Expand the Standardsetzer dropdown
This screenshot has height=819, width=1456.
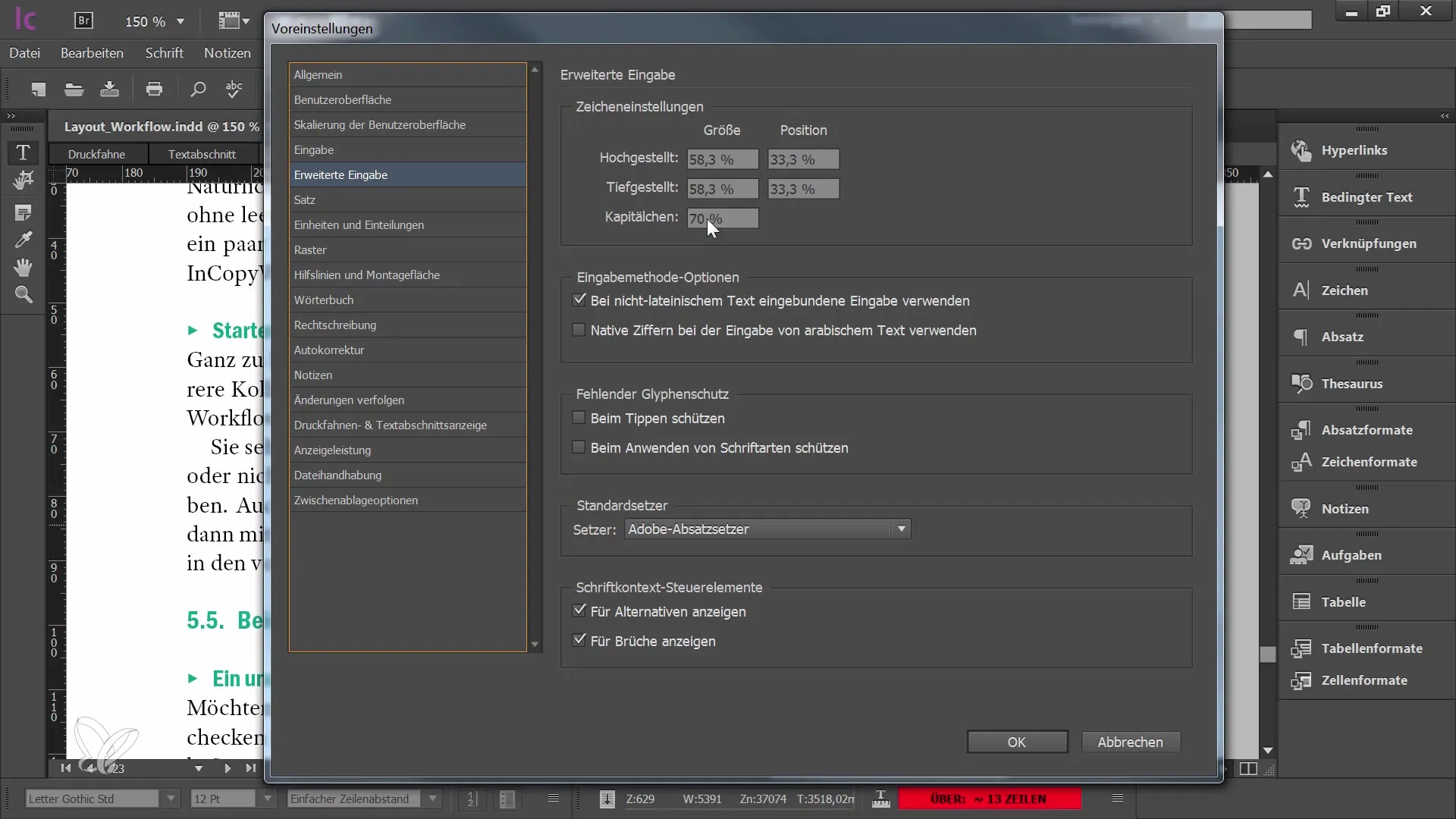[x=902, y=529]
